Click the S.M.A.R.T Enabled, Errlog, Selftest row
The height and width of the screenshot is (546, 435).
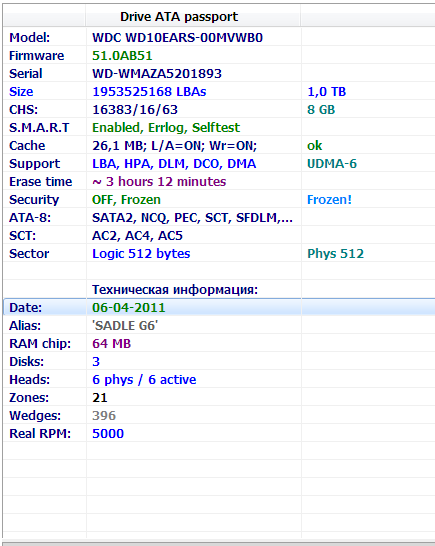click(x=219, y=128)
